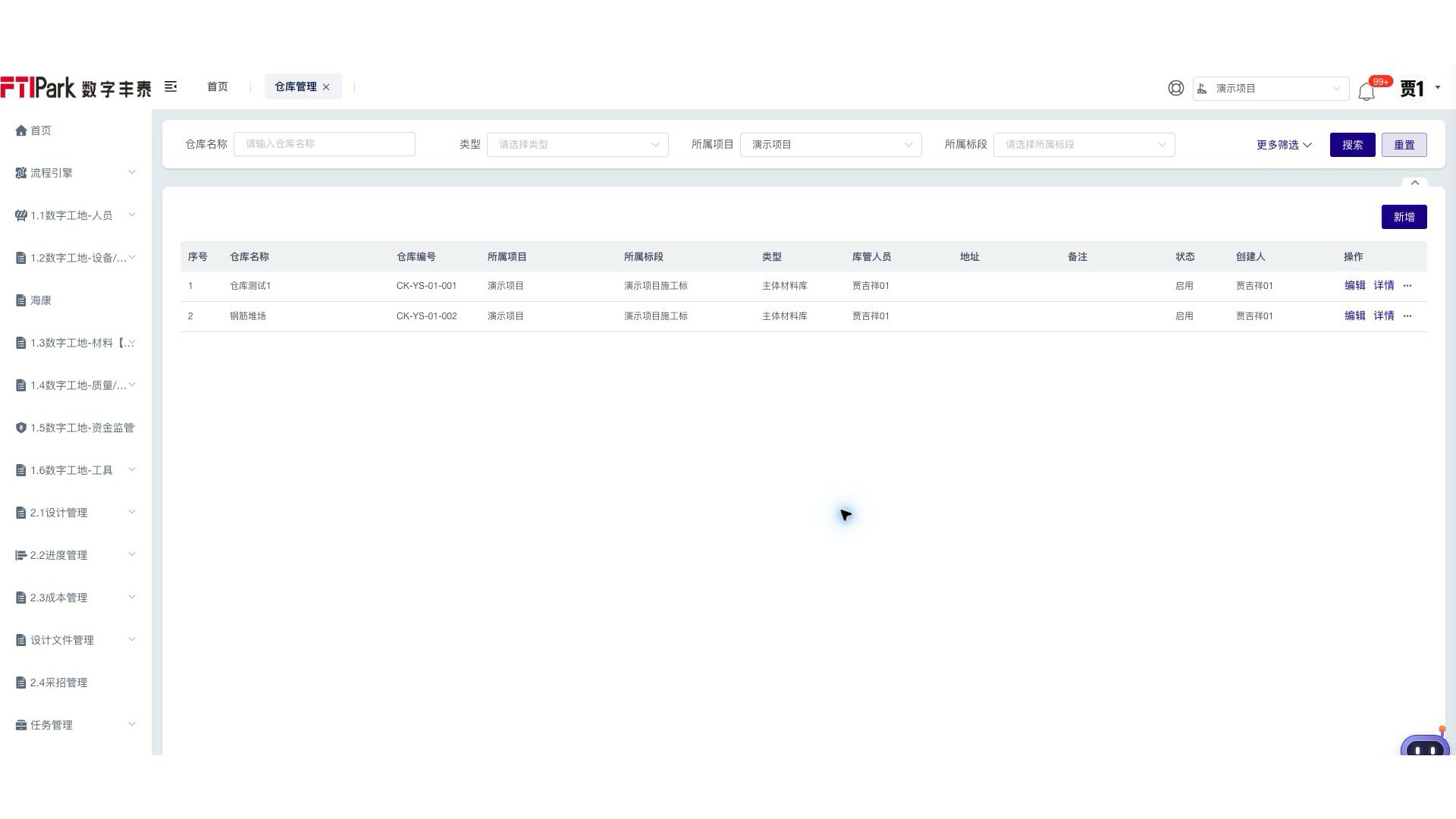Viewport: 1456px width, 819px height.
Task: Click the 搜索 button
Action: point(1353,145)
